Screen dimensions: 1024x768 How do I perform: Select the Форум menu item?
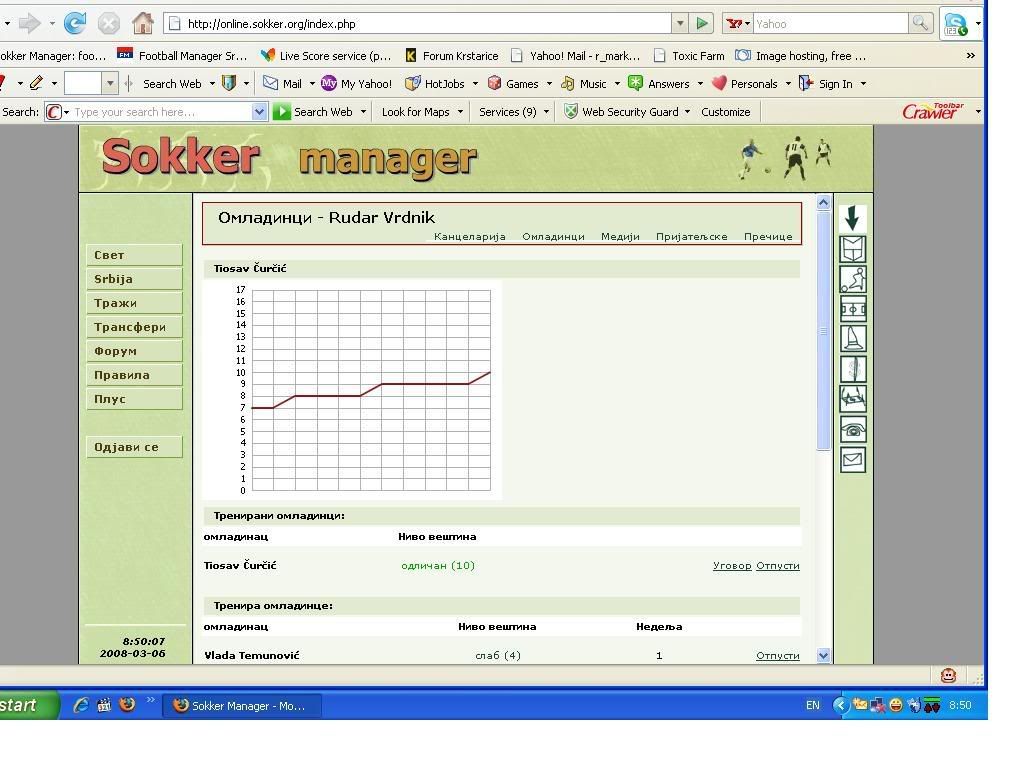134,351
